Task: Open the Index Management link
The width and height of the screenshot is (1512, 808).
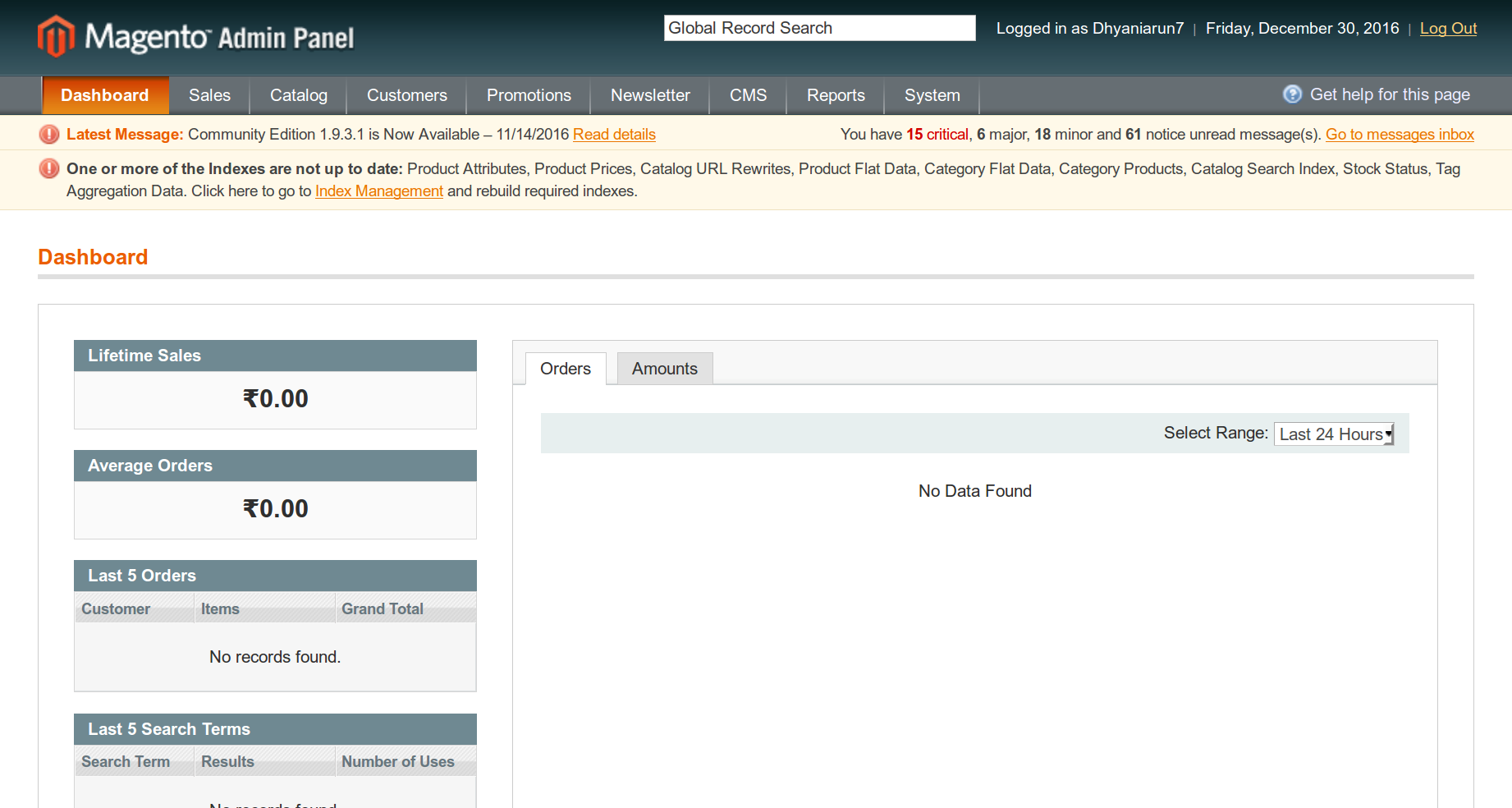Action: point(379,191)
